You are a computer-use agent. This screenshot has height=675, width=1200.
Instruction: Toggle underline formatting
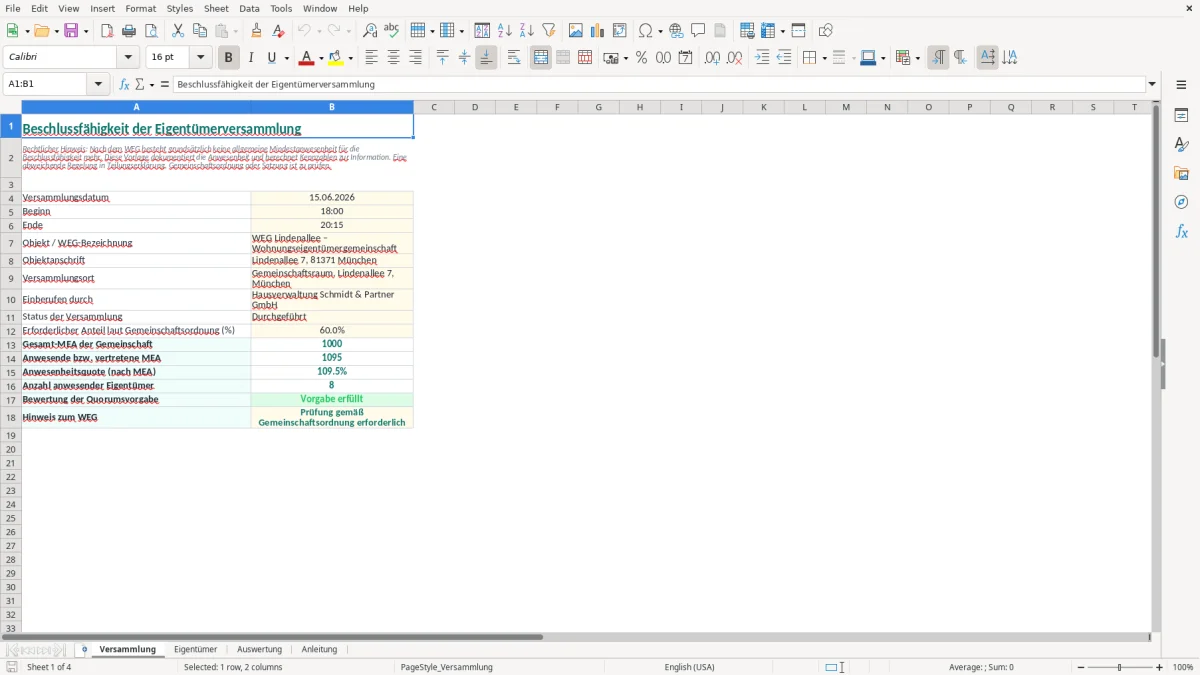(271, 58)
